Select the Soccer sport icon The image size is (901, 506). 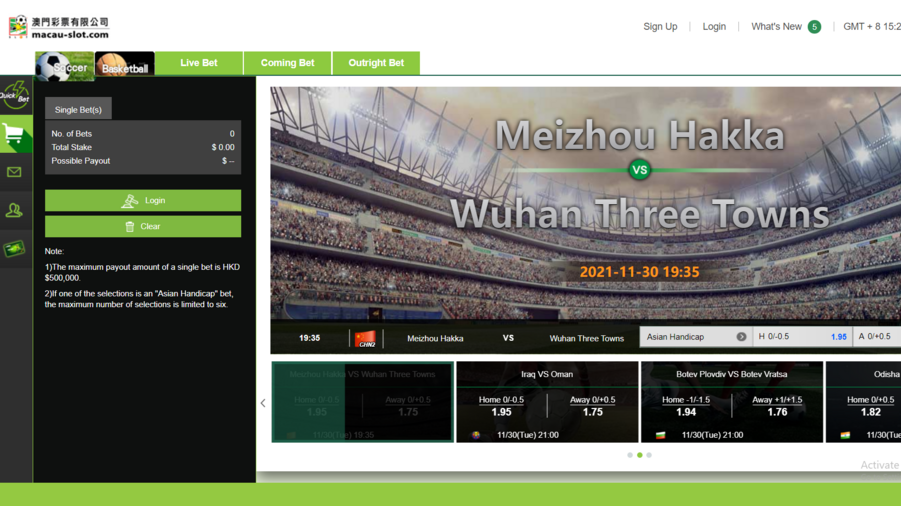coord(65,66)
